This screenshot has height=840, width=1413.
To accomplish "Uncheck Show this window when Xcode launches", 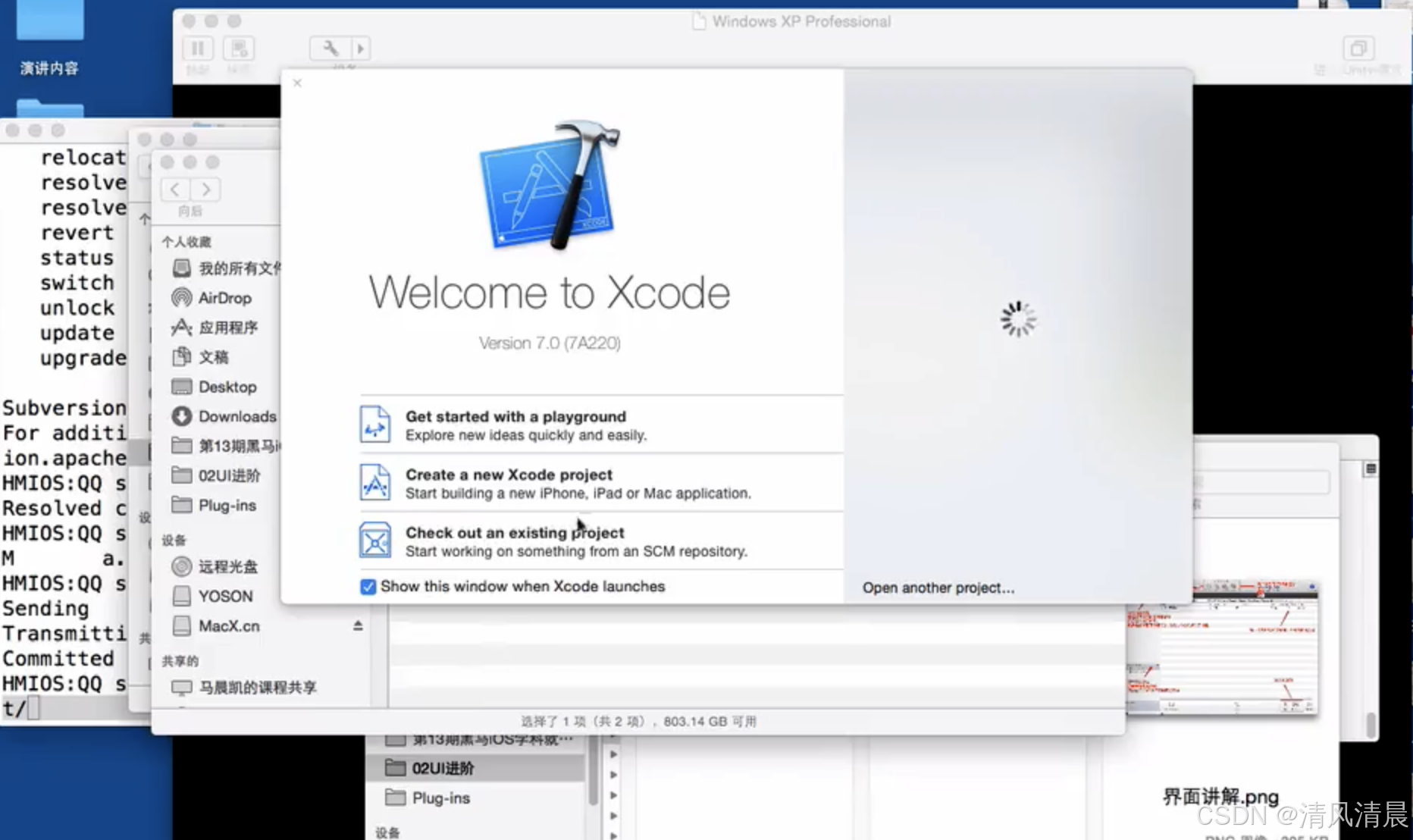I will (x=368, y=587).
